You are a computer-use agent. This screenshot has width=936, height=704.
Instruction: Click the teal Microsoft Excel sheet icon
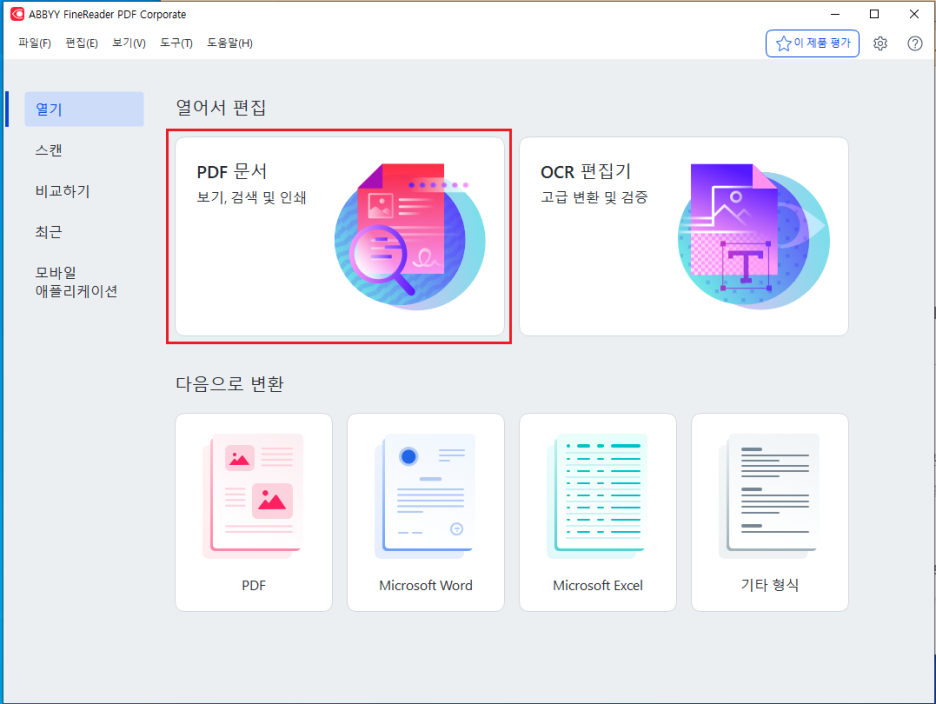pos(598,496)
